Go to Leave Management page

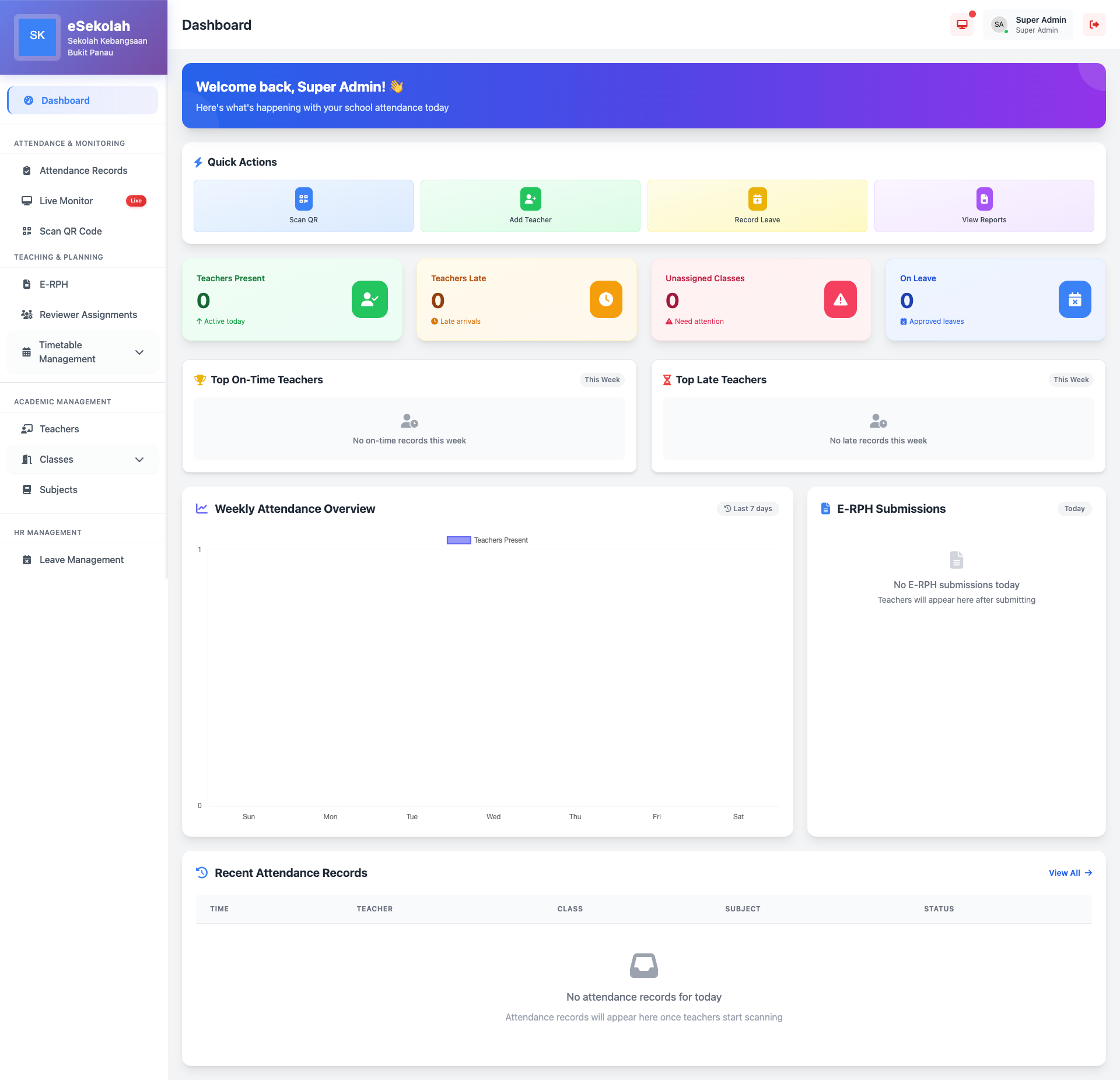tap(81, 560)
